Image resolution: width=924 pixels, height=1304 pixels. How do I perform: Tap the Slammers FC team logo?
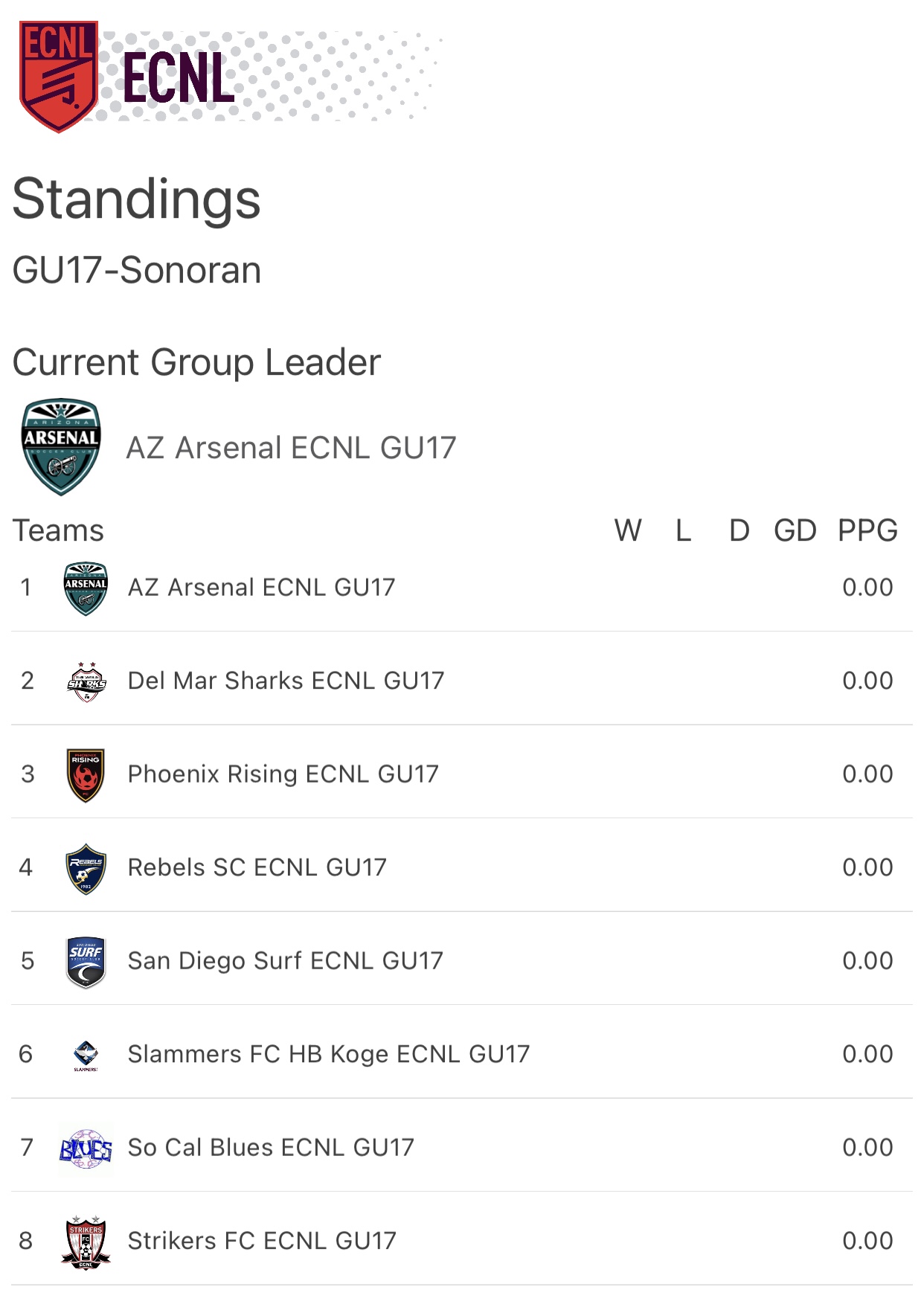(x=86, y=1055)
